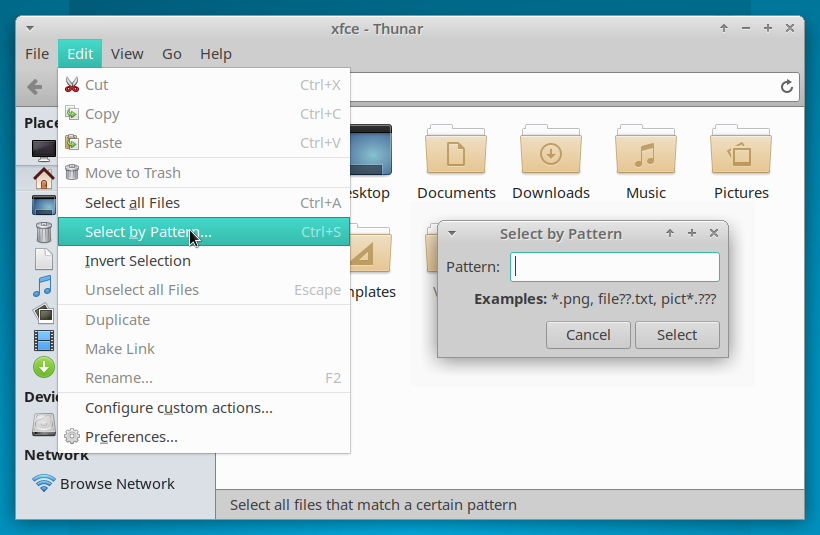Open the Go menu

click(172, 54)
